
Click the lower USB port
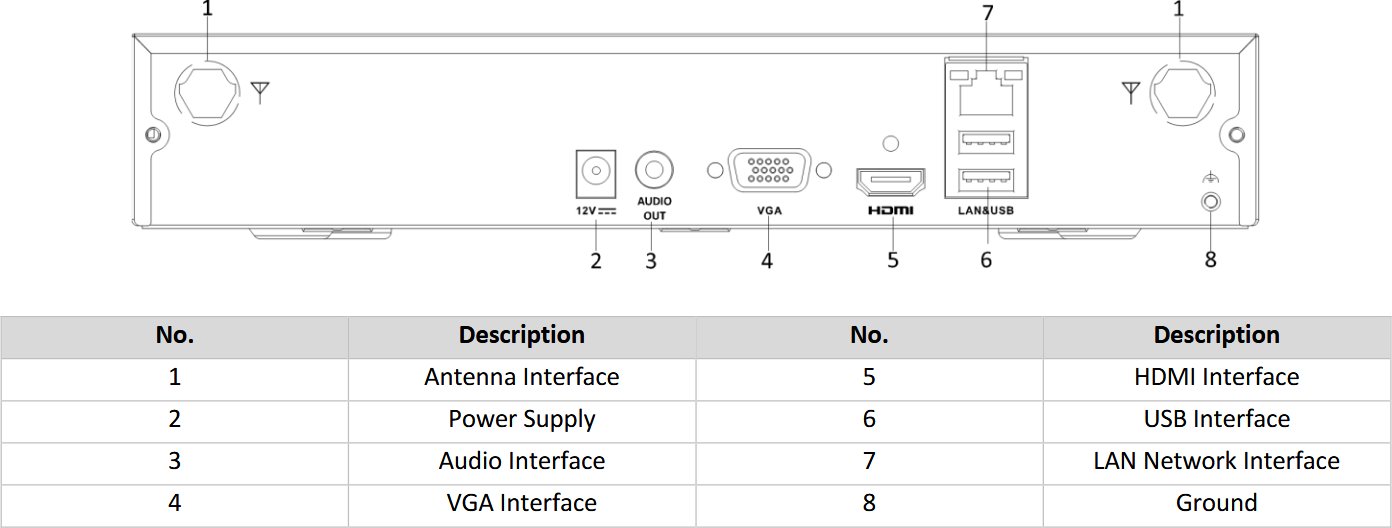[x=986, y=181]
